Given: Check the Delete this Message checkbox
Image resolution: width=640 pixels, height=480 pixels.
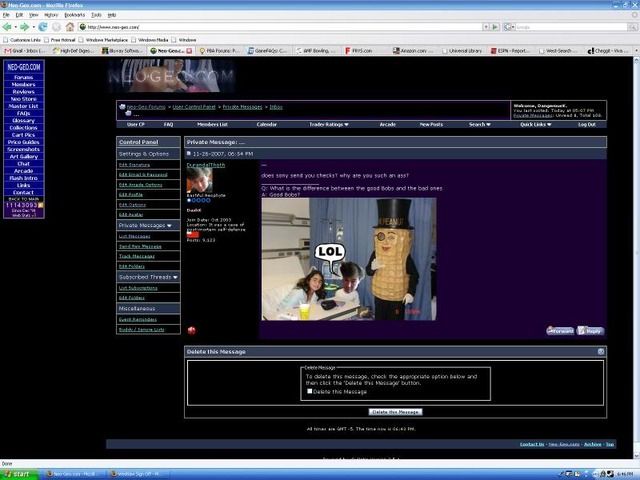Looking at the screenshot, I should [310, 391].
